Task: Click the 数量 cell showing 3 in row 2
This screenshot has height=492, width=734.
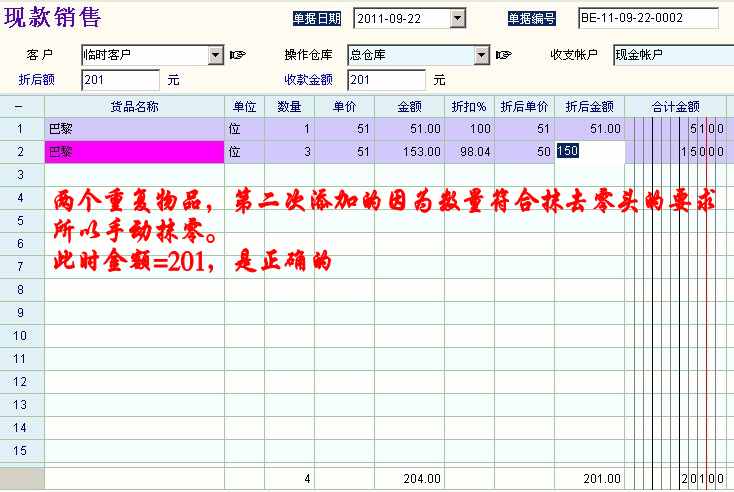Action: [290, 152]
